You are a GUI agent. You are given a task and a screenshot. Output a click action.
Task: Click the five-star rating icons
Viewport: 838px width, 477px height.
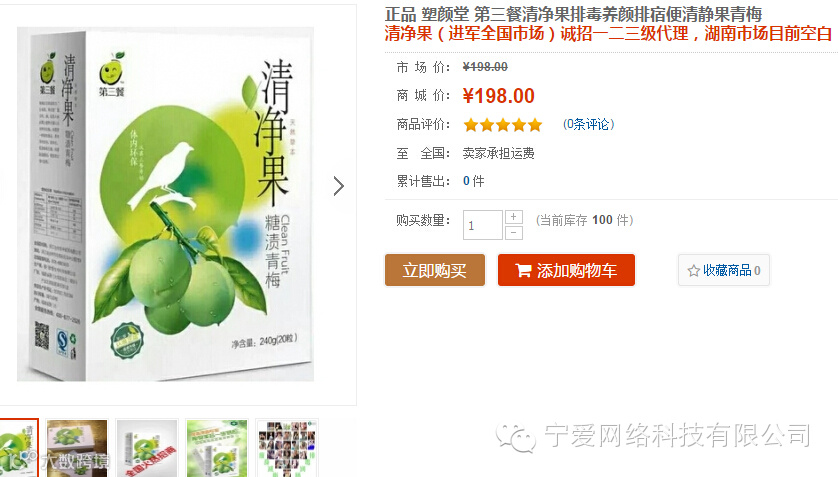pyautogui.click(x=503, y=125)
